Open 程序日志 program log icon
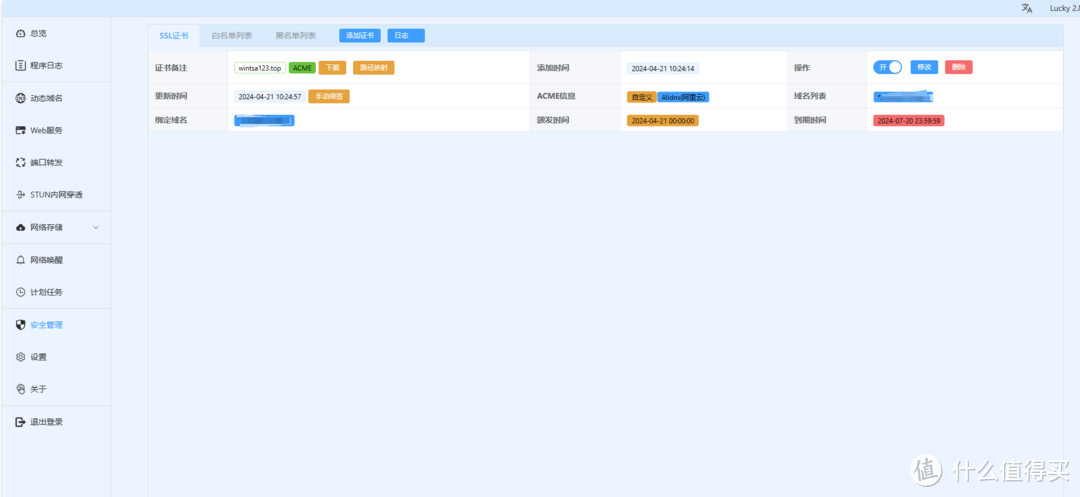 [x=20, y=66]
